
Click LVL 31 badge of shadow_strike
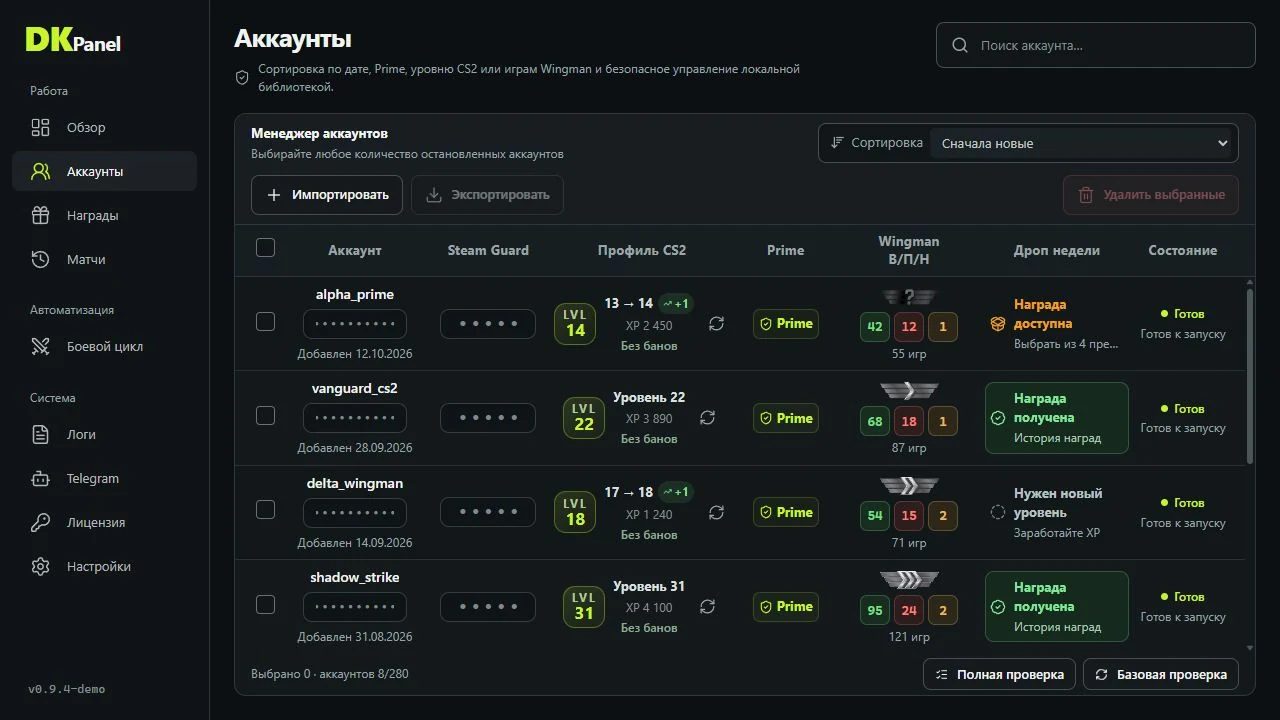coord(584,606)
